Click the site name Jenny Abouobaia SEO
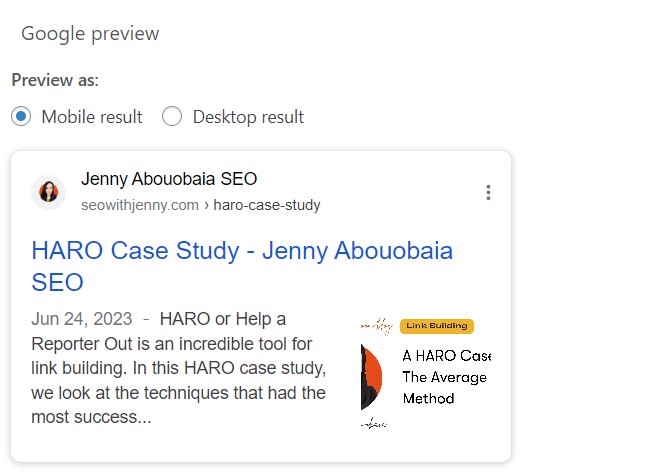The image size is (665, 475). point(169,180)
